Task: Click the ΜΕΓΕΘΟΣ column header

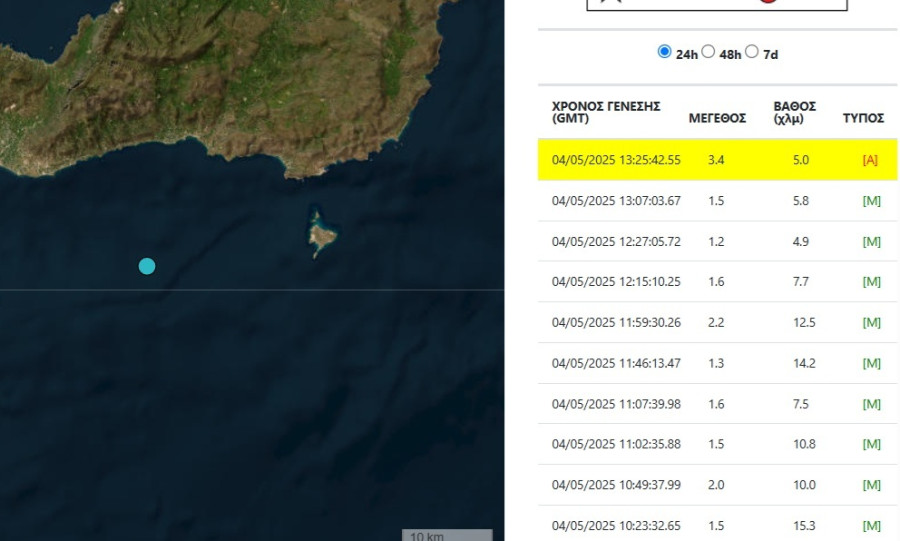Action: tap(717, 118)
